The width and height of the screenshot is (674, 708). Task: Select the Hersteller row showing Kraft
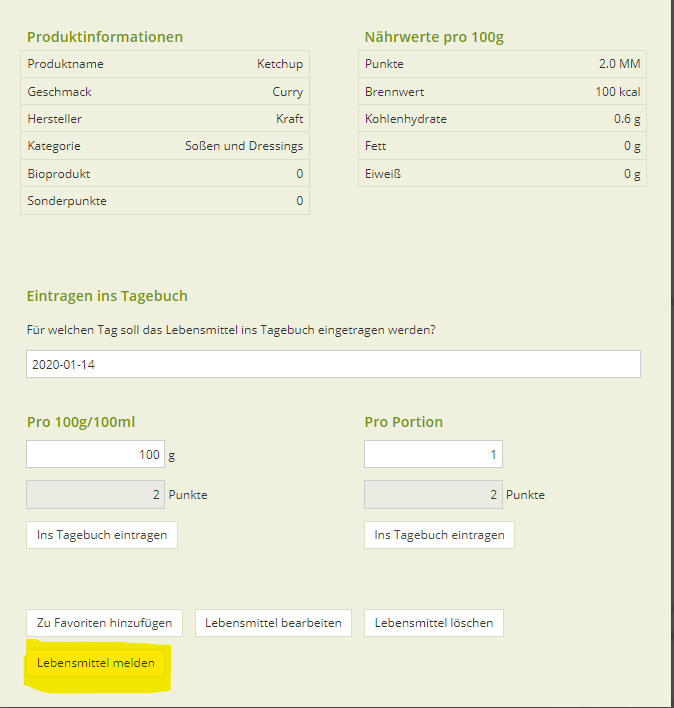165,119
